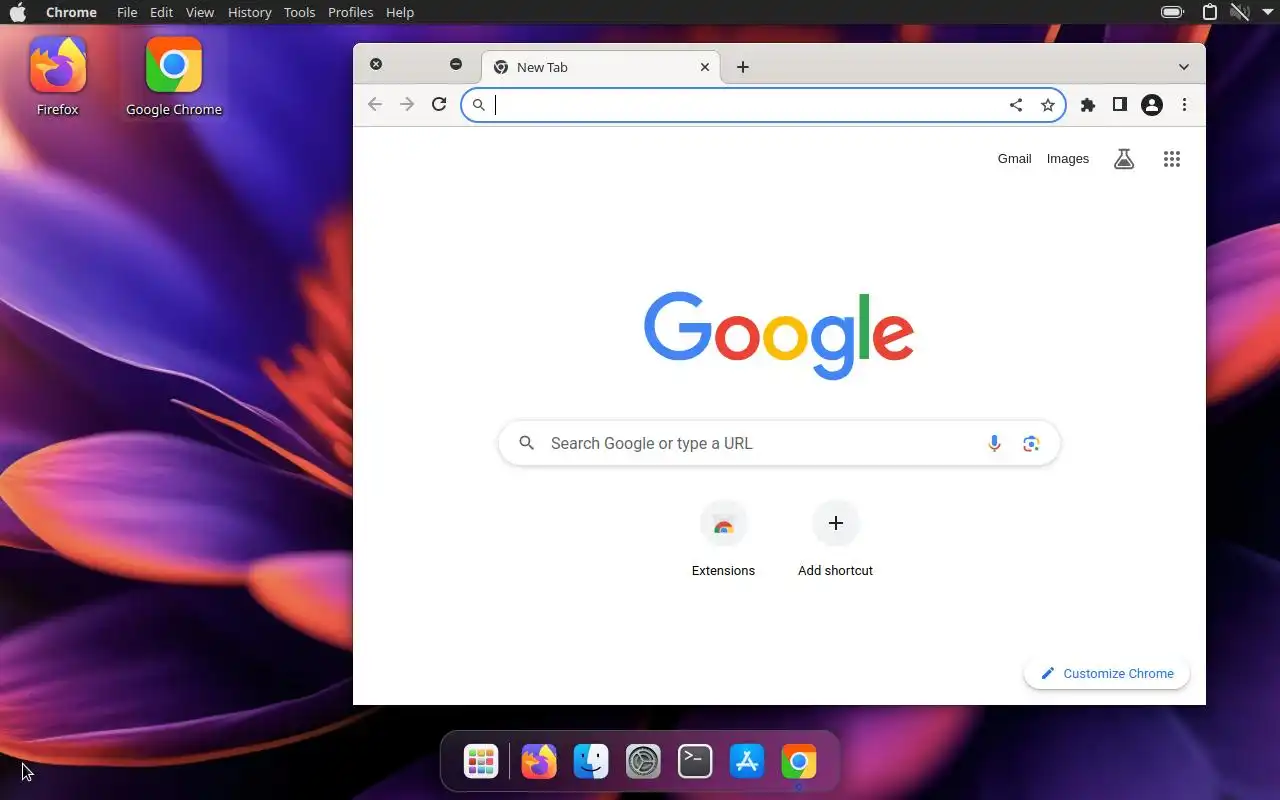This screenshot has width=1280, height=800.
Task: Select the New Tab tab
Action: pyautogui.click(x=600, y=67)
